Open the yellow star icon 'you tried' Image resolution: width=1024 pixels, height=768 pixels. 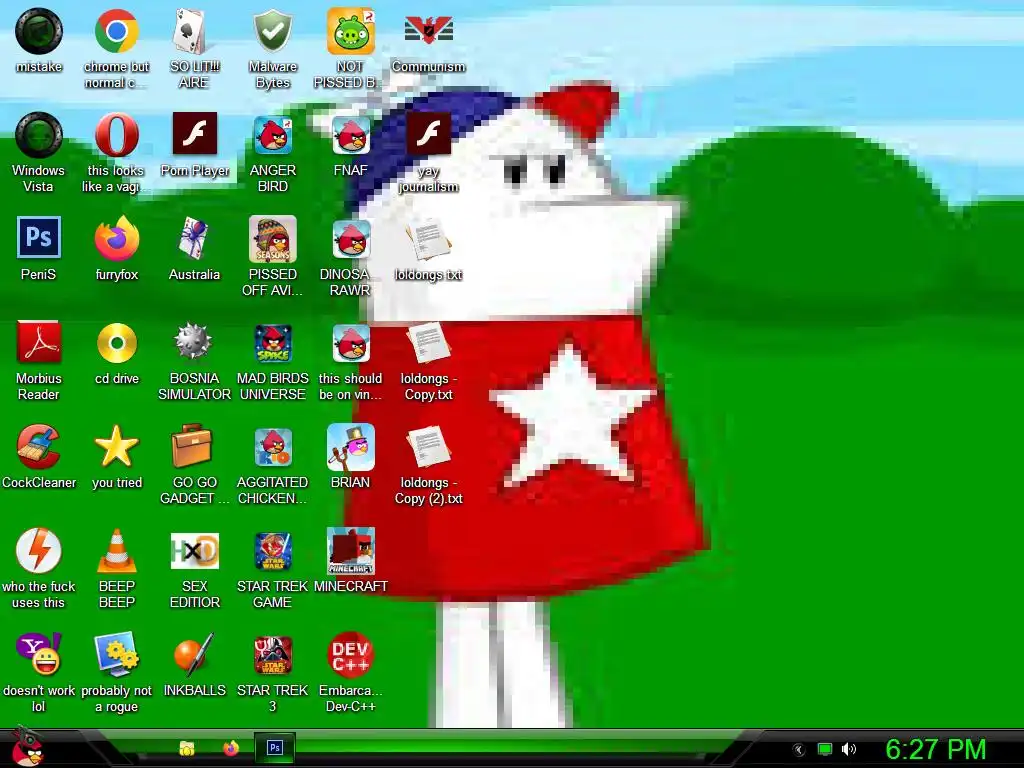(116, 447)
